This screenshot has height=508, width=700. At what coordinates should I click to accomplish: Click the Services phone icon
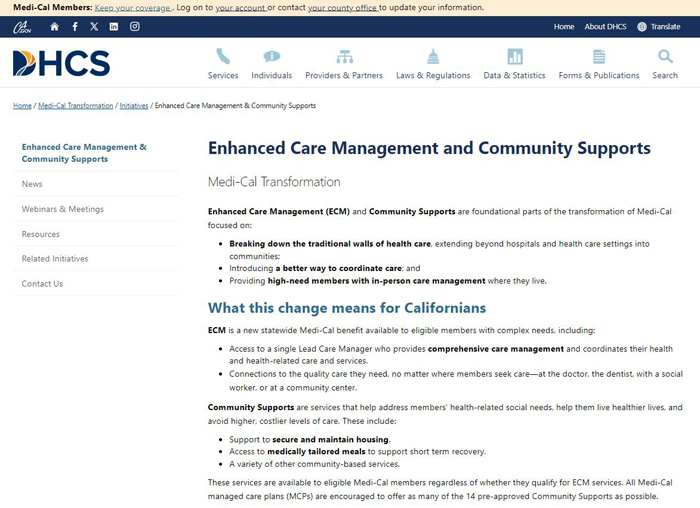coord(223,57)
